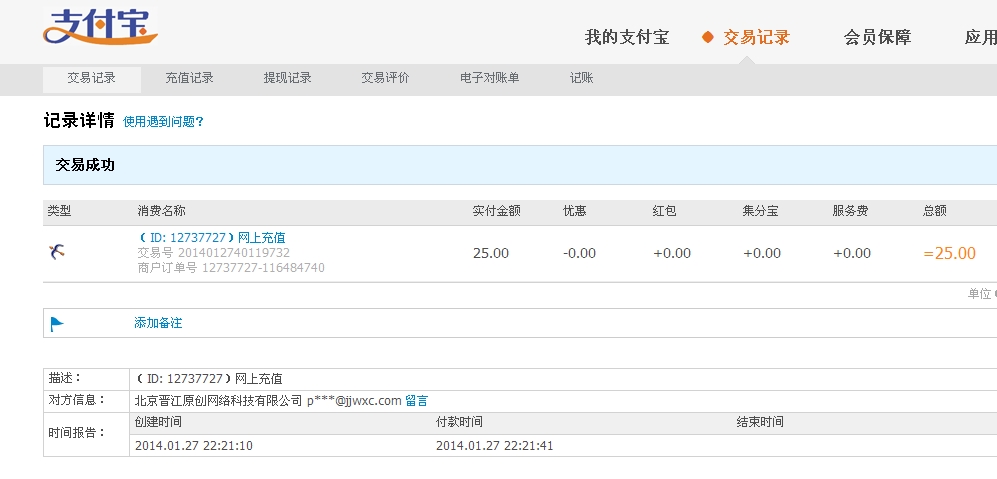Open the (ID: 12737727) 网上充值 link
The height and width of the screenshot is (479, 997).
click(212, 238)
